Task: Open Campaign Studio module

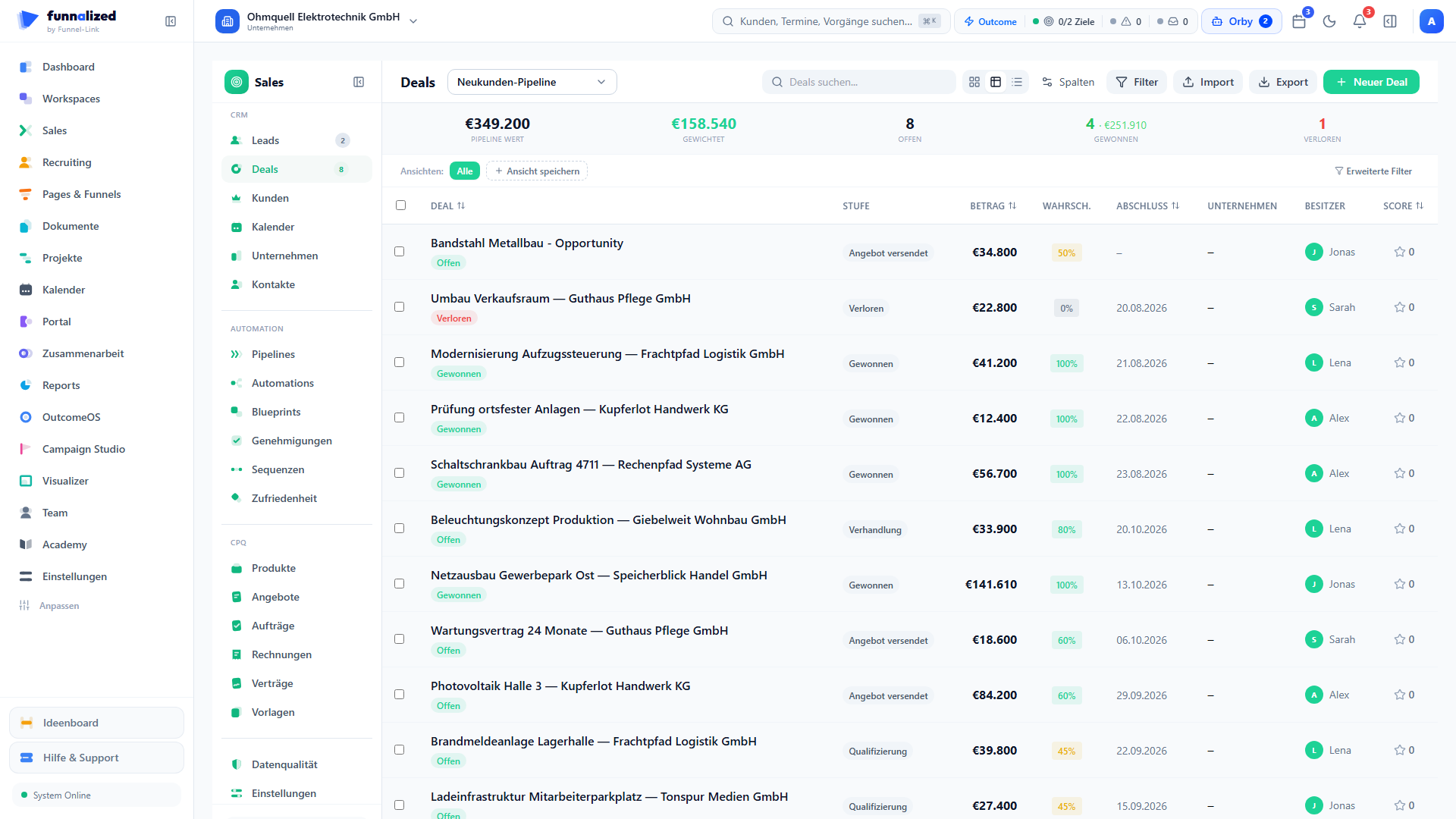Action: click(97, 449)
